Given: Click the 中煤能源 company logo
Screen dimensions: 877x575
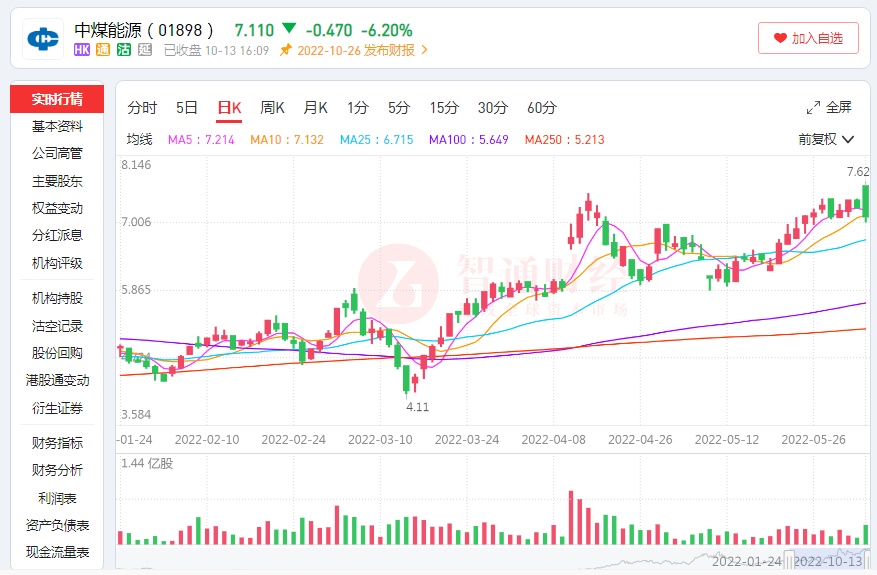Looking at the screenshot, I should (43, 38).
